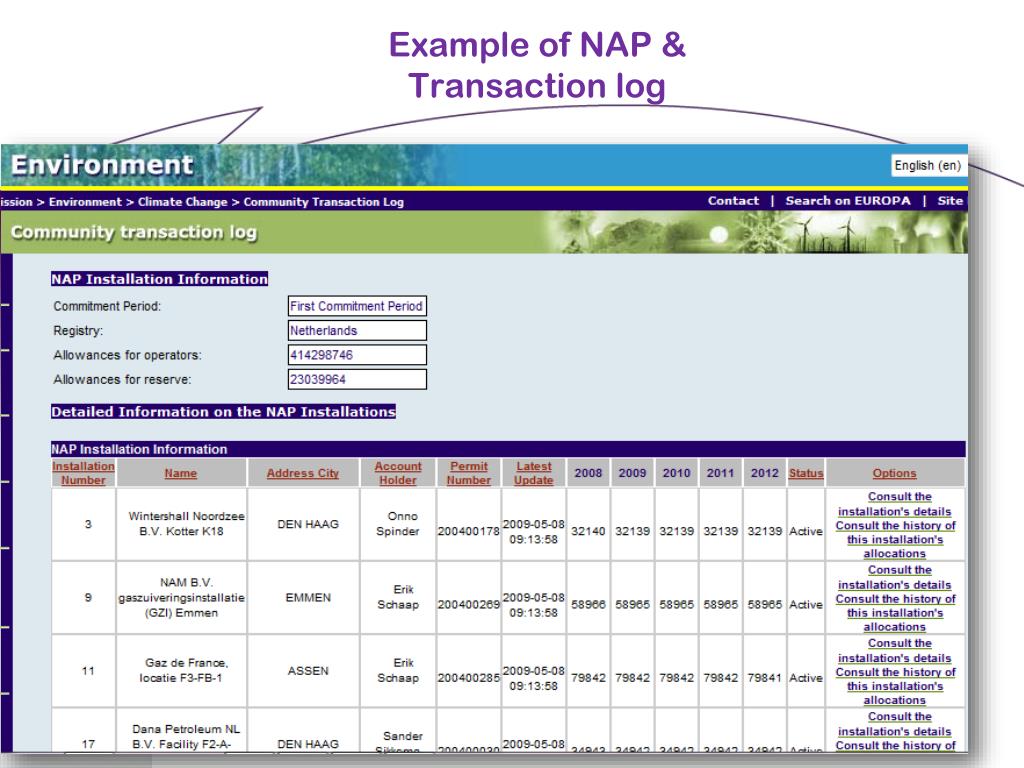Select permit number 200400285
1024x768 pixels.
468,678
